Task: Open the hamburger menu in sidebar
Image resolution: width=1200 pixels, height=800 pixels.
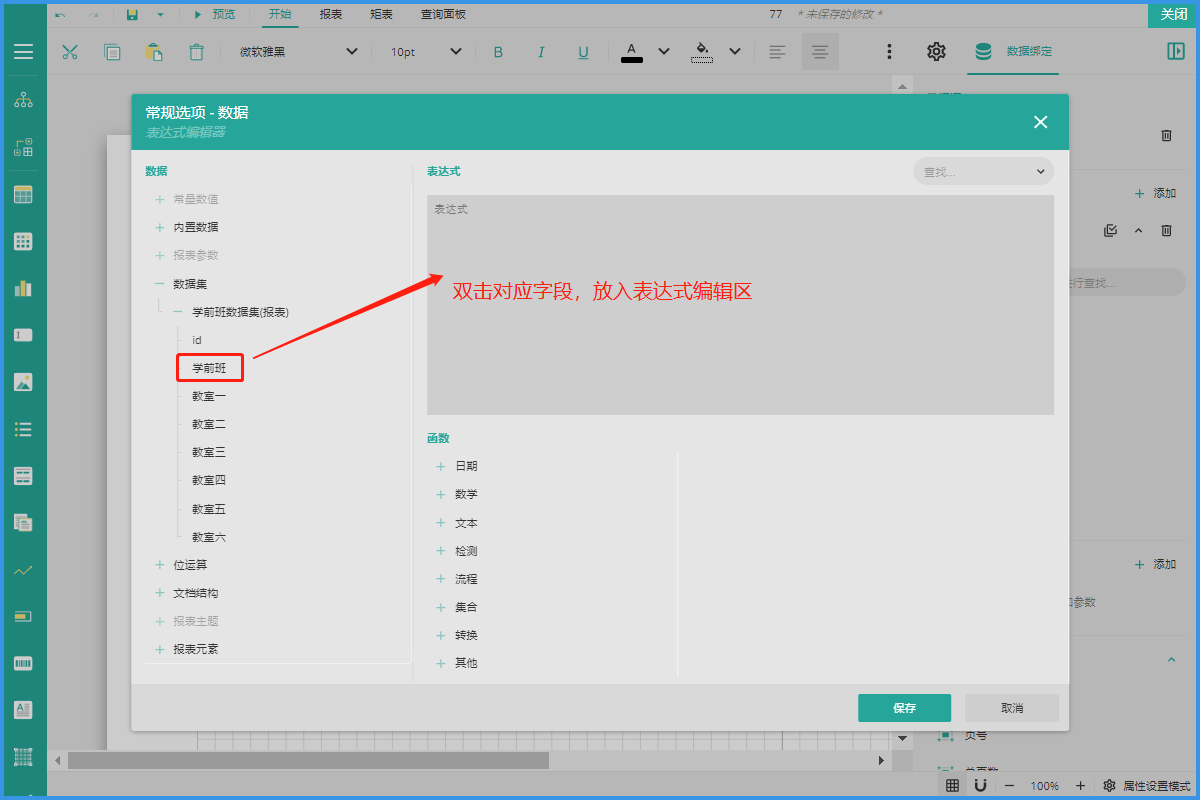Action: (23, 52)
